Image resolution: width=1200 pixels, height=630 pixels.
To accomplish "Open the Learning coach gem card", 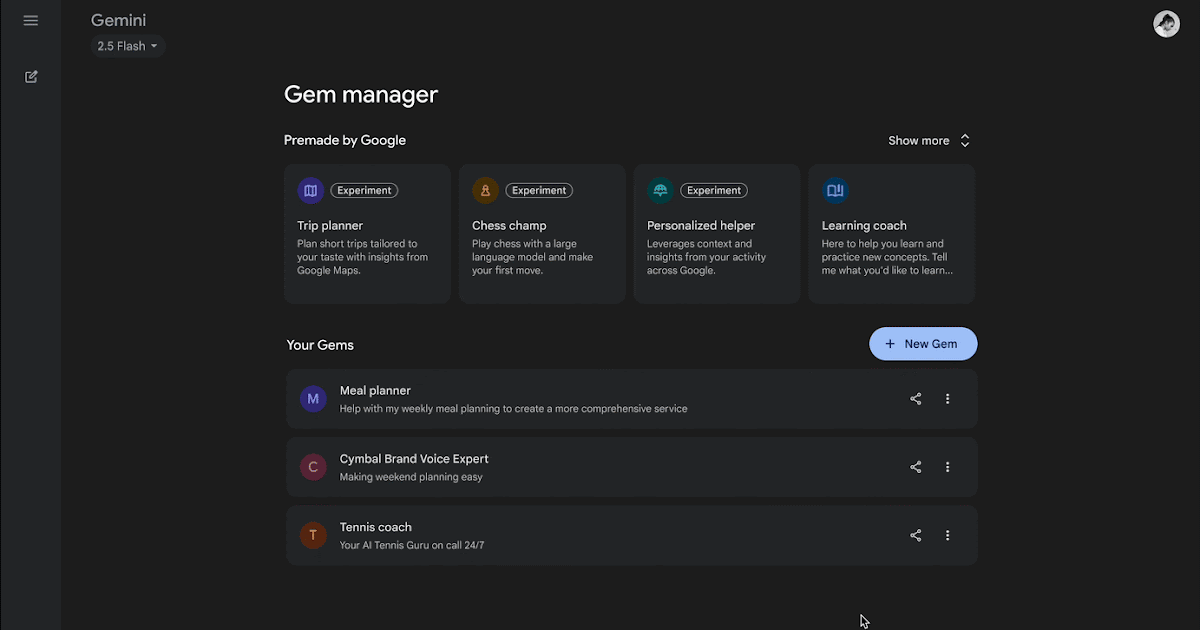I will coord(891,234).
